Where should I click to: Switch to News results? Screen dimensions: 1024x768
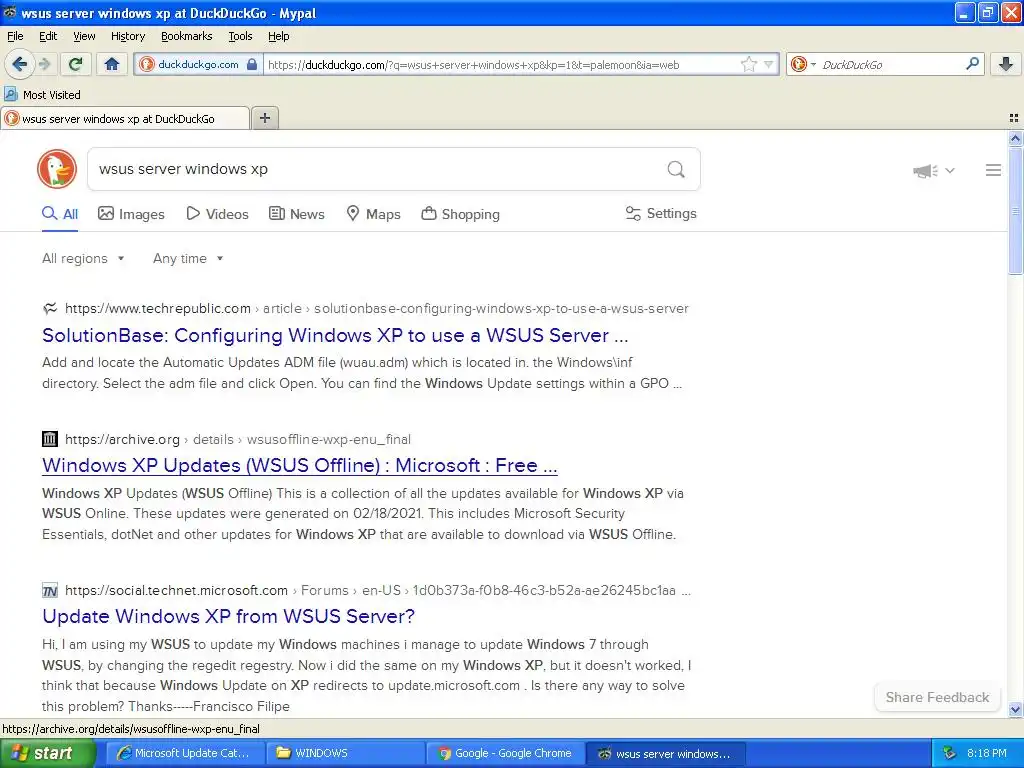pos(297,214)
